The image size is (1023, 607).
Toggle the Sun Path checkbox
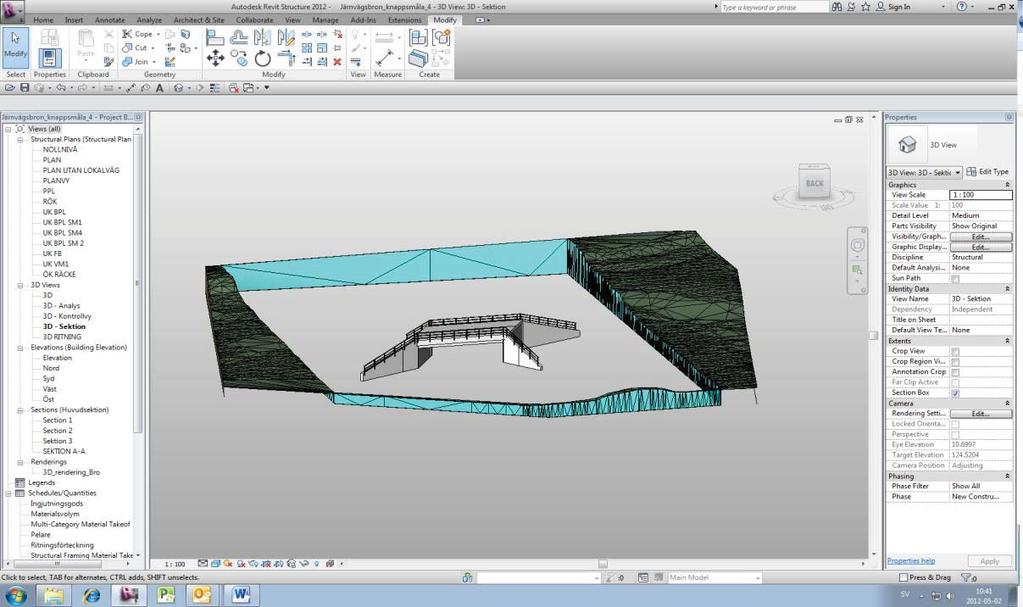tap(955, 279)
